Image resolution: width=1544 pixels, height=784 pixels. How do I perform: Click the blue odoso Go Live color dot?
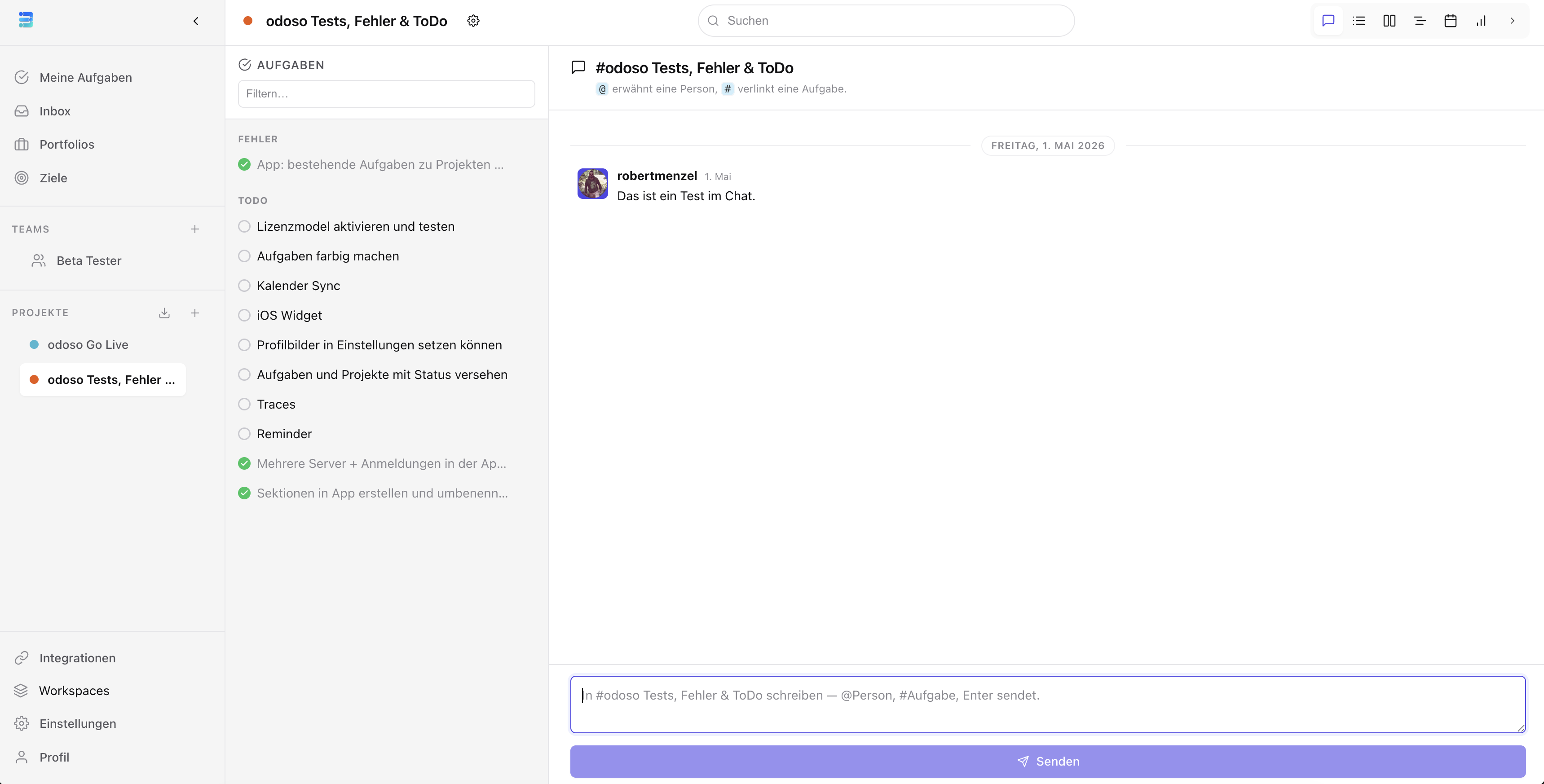point(34,345)
